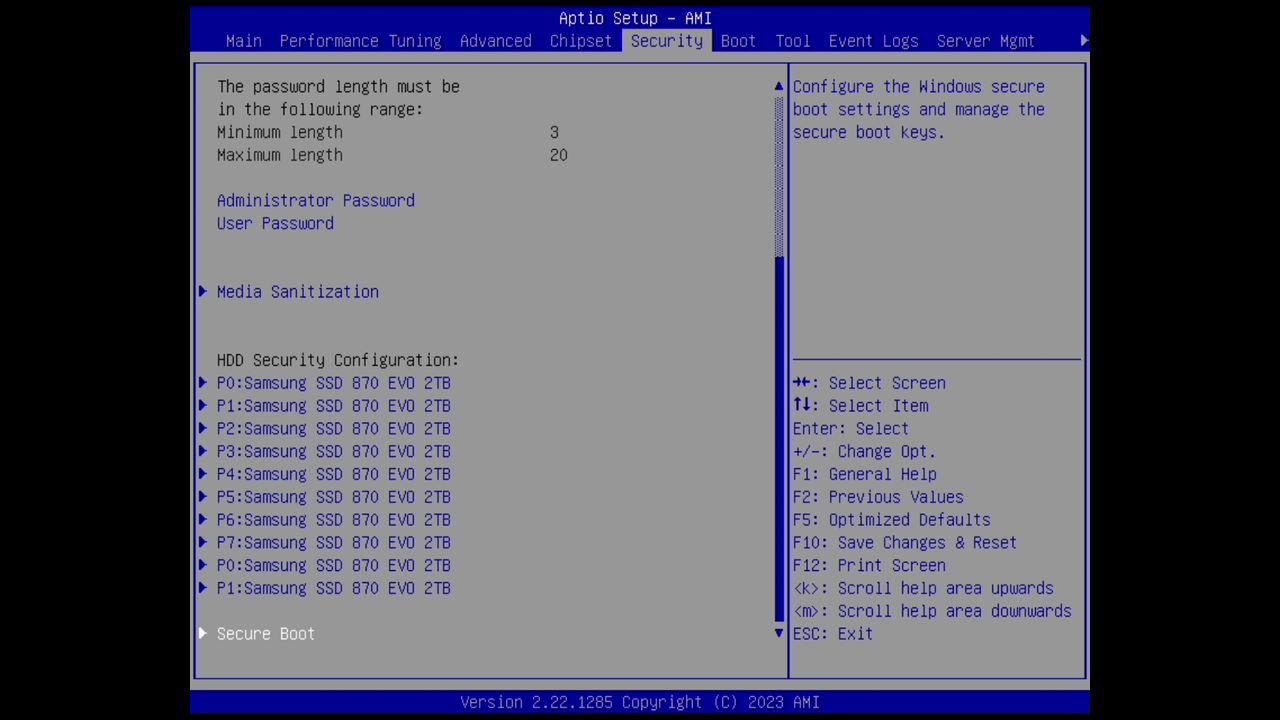Switch to the Main tab
The width and height of the screenshot is (1280, 720).
pyautogui.click(x=243, y=41)
